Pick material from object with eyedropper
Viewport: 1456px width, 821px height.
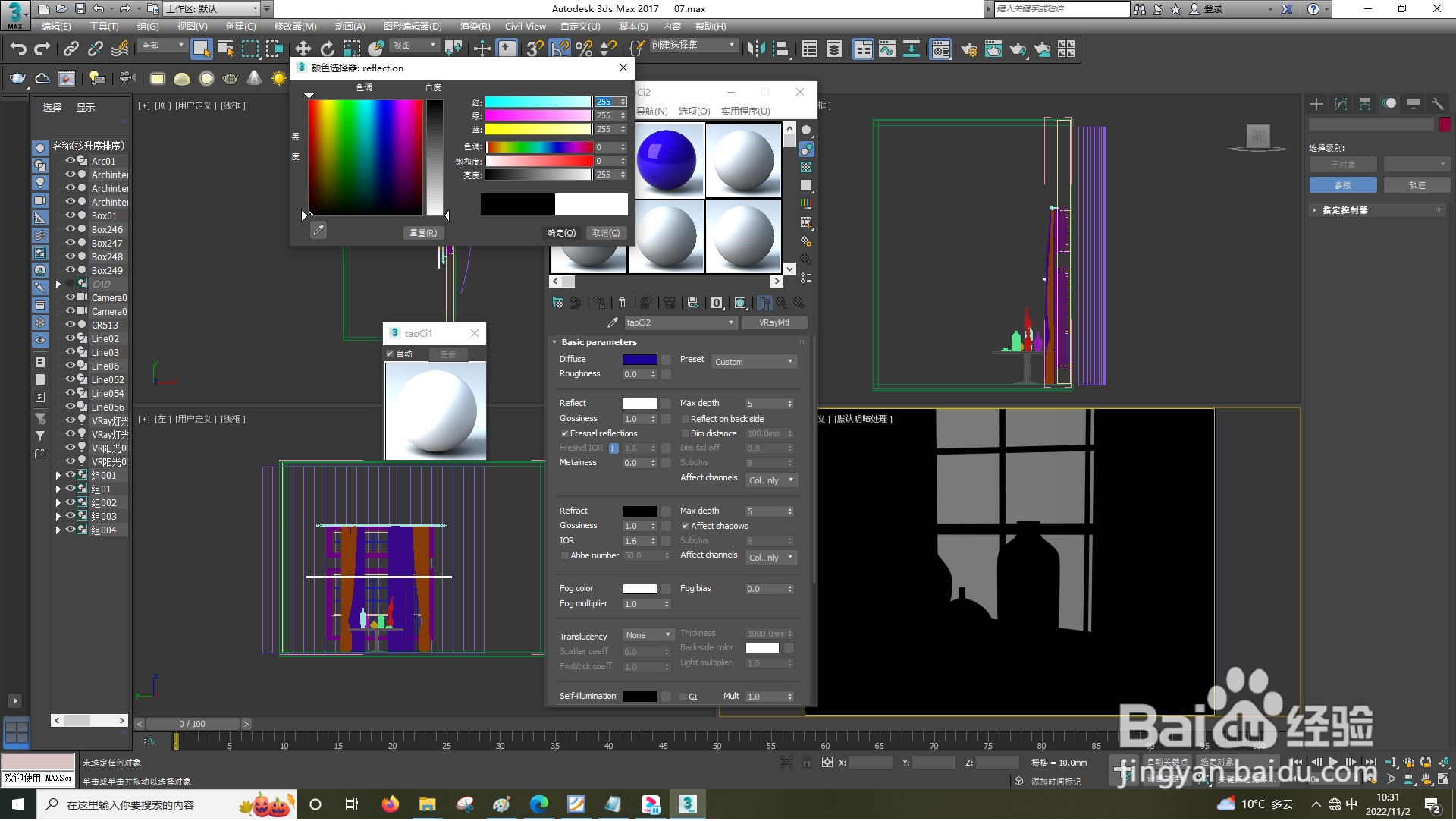pyautogui.click(x=613, y=323)
